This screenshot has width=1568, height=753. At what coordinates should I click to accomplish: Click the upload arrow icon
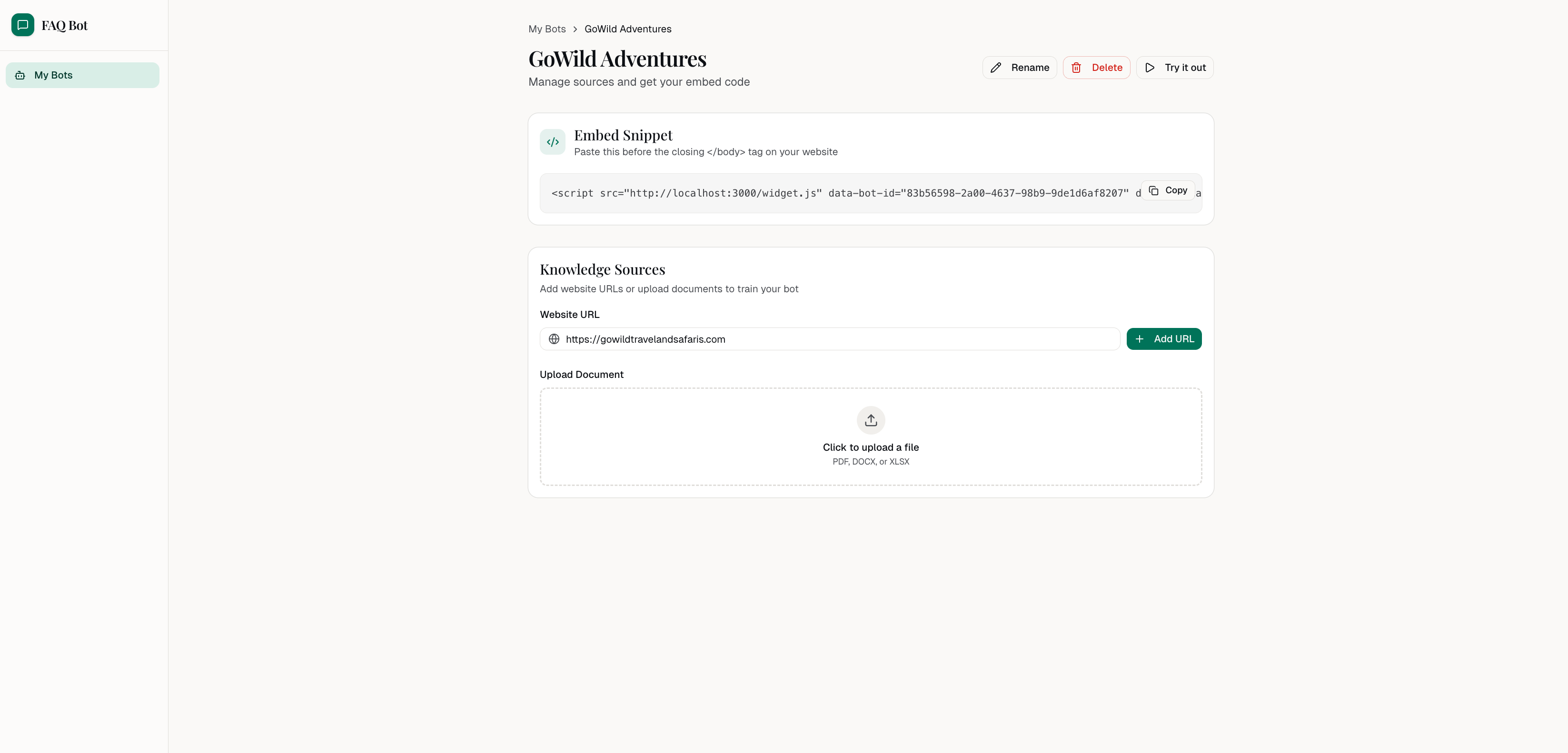pyautogui.click(x=871, y=420)
